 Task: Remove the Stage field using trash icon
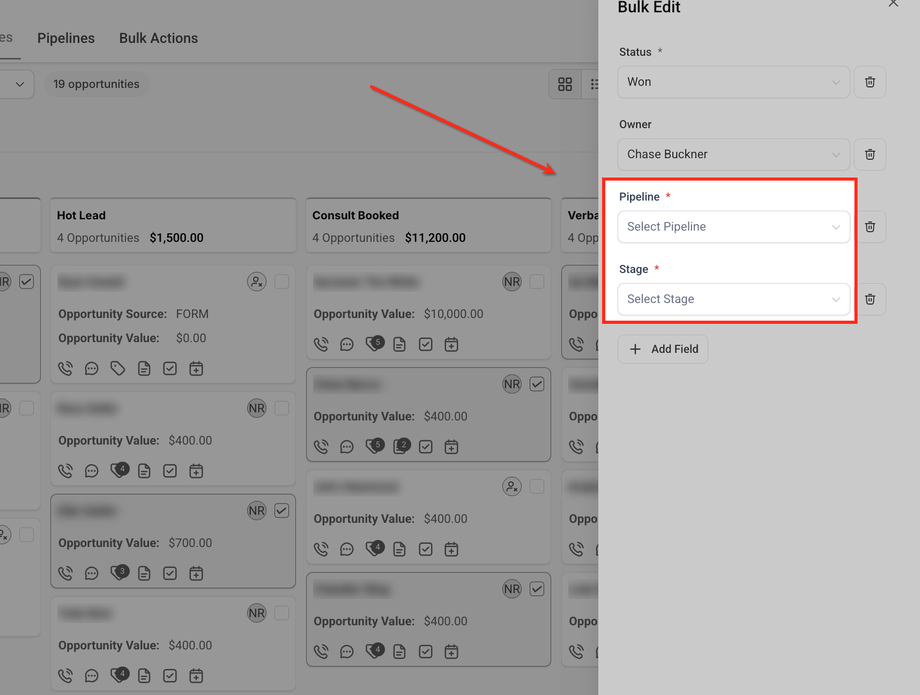pyautogui.click(x=870, y=299)
